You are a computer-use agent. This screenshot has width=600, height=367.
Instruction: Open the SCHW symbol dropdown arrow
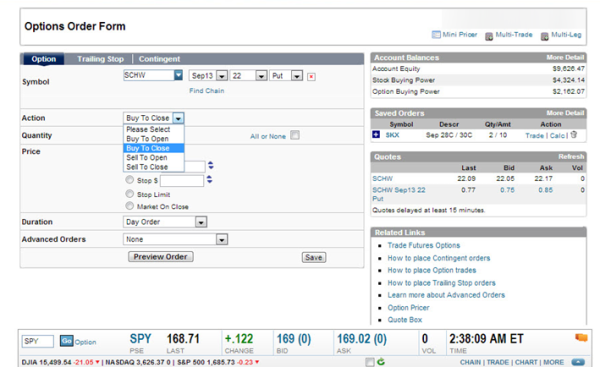coord(178,75)
